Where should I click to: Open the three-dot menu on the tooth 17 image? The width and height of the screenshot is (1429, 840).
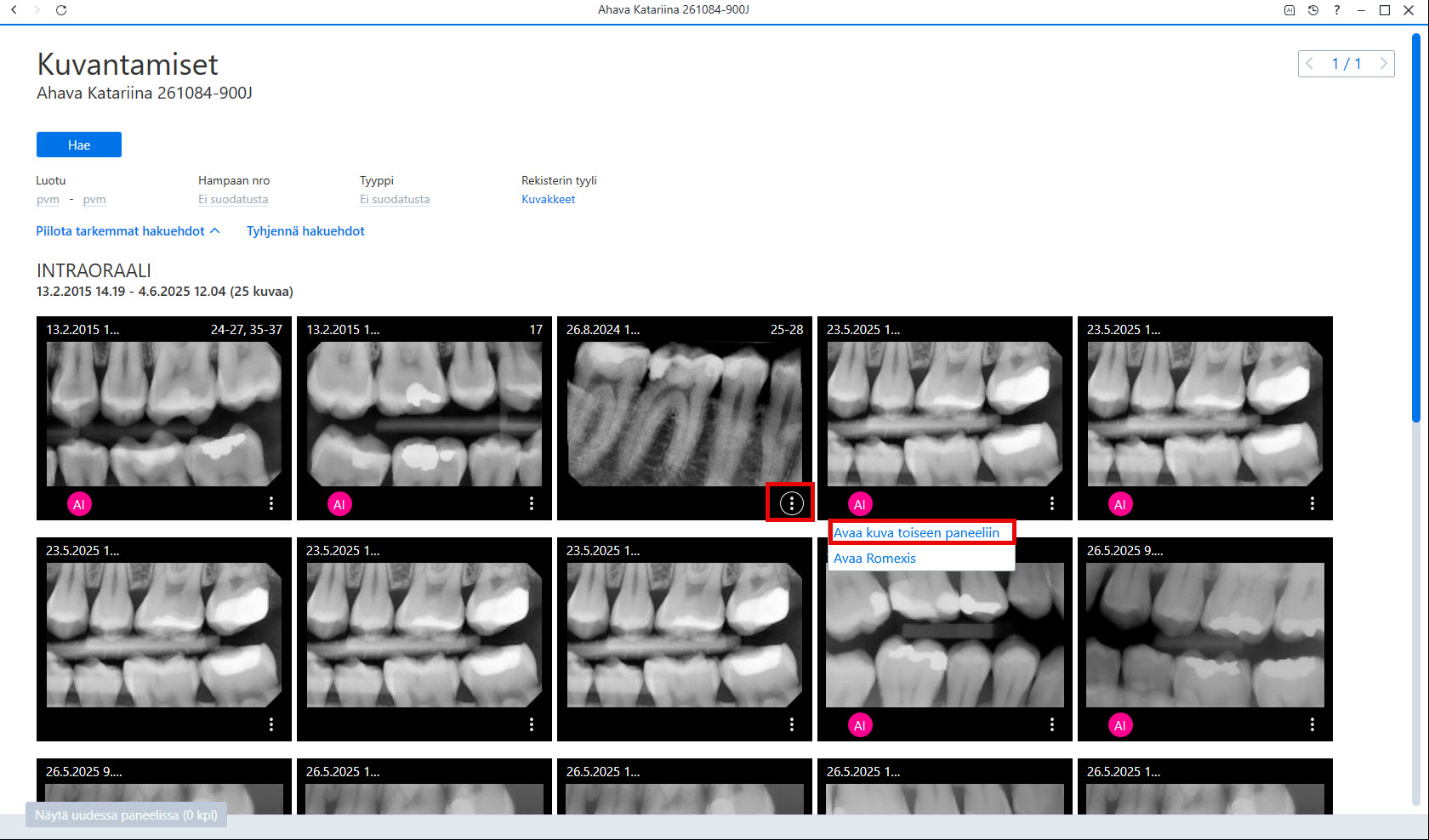pyautogui.click(x=532, y=503)
